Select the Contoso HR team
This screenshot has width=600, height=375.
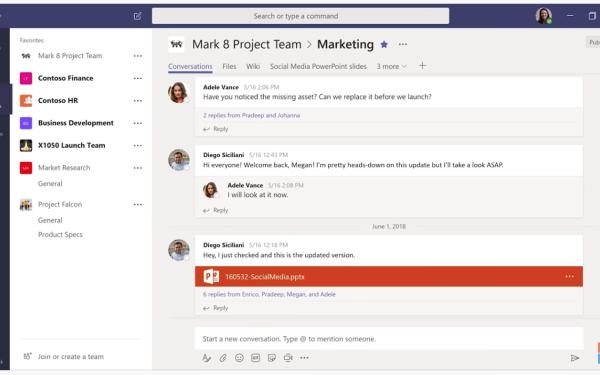[58, 101]
